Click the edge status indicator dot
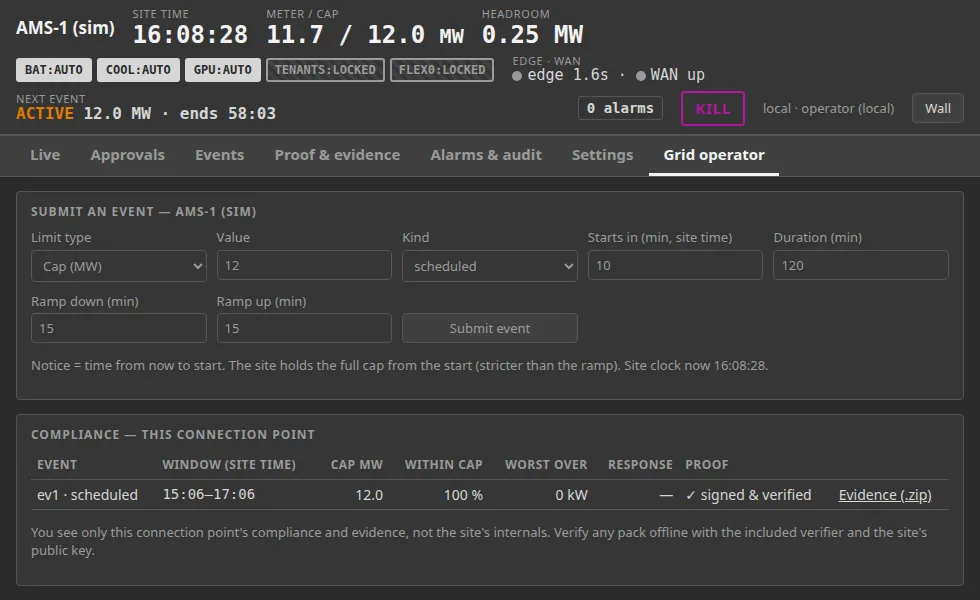Viewport: 980px width, 600px height. pos(517,76)
